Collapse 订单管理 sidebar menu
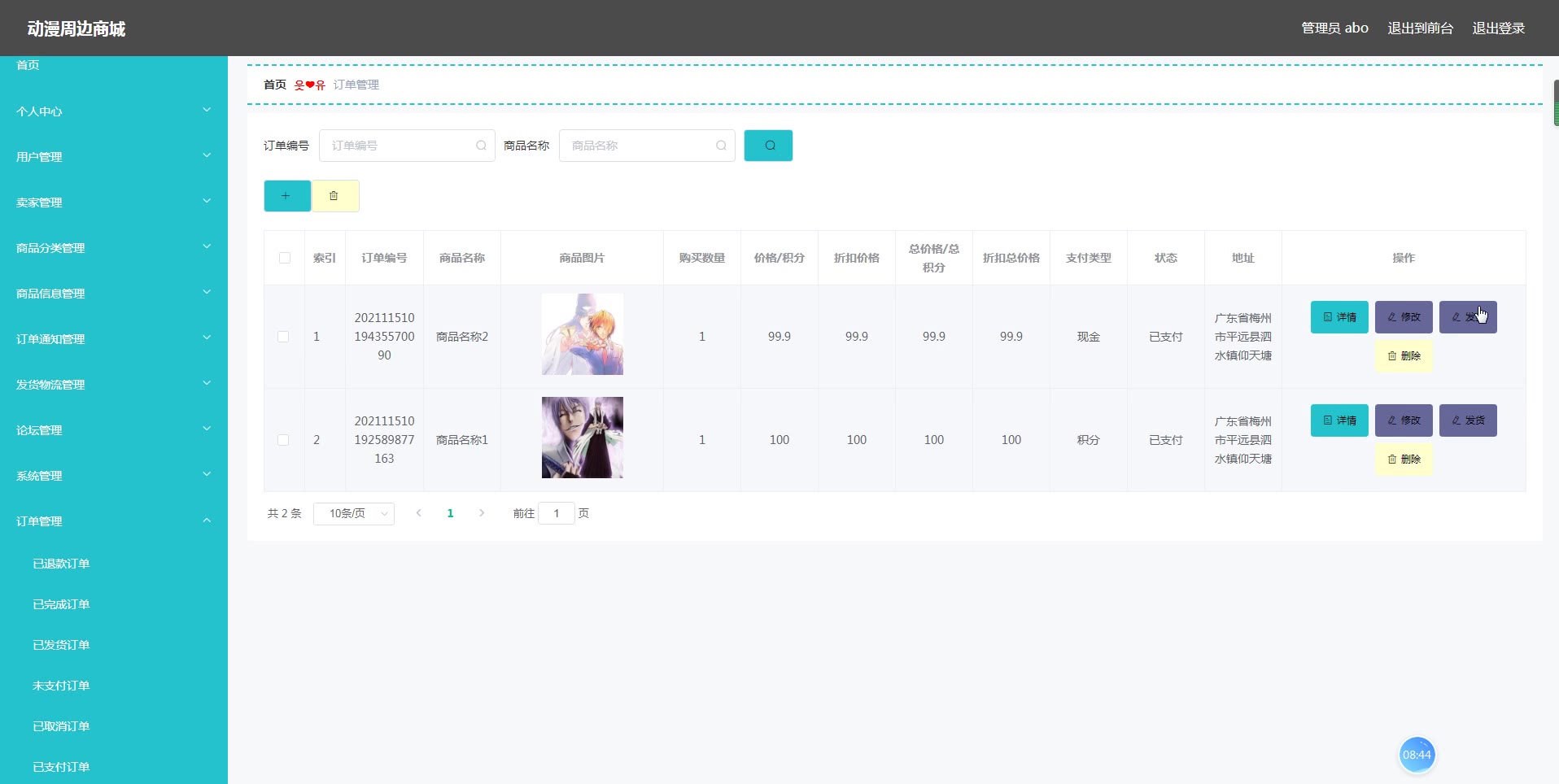 114,521
